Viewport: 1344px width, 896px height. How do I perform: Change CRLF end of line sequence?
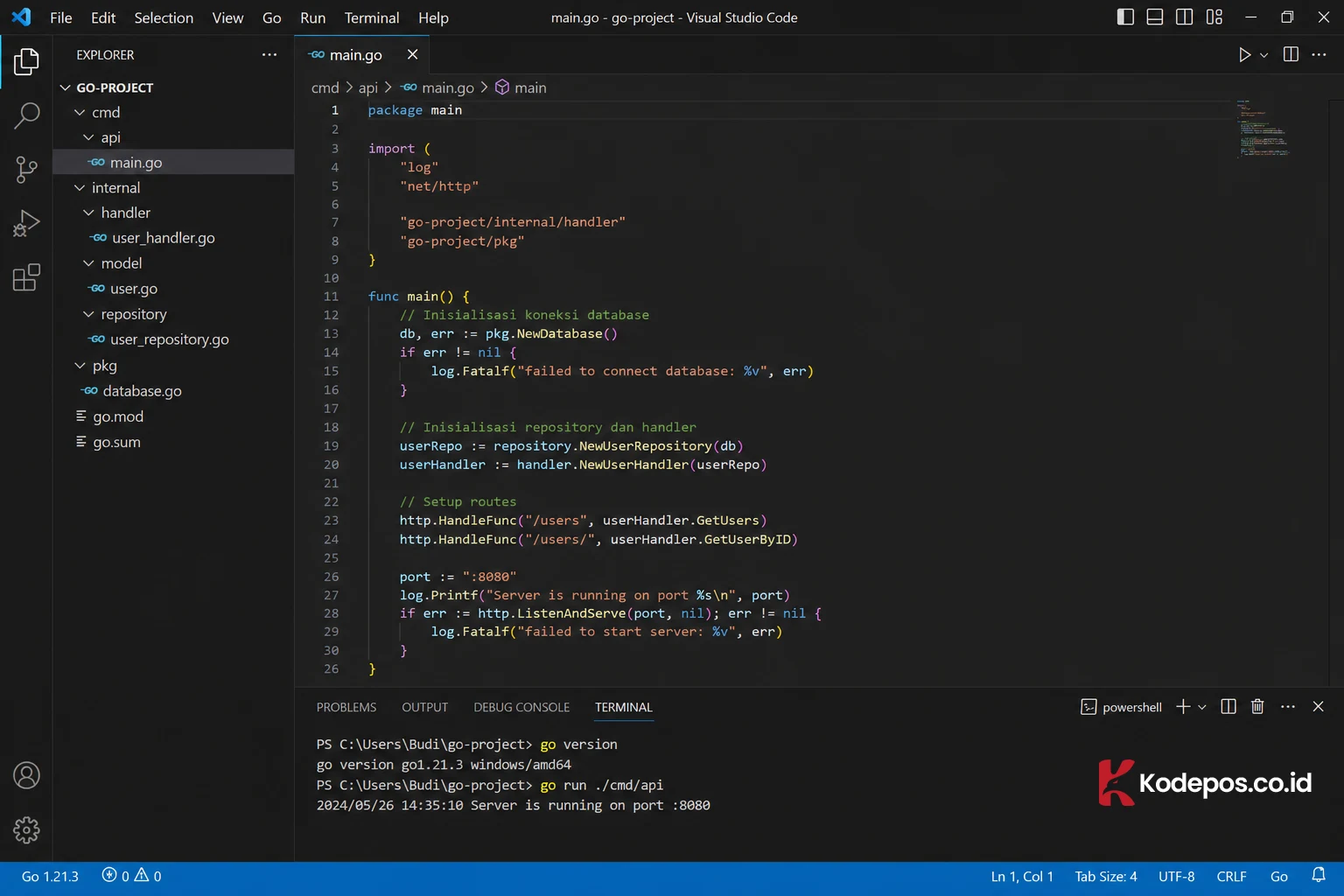pos(1231,876)
